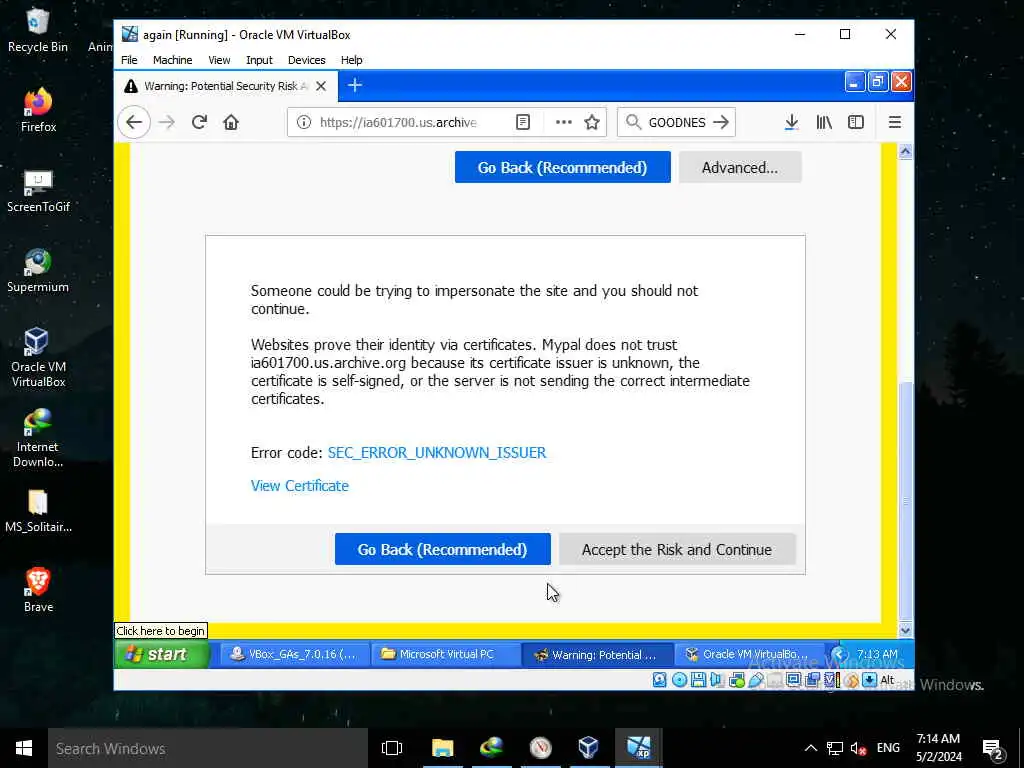Click USB device icon in VirtualBox status bar

pyautogui.click(x=756, y=680)
